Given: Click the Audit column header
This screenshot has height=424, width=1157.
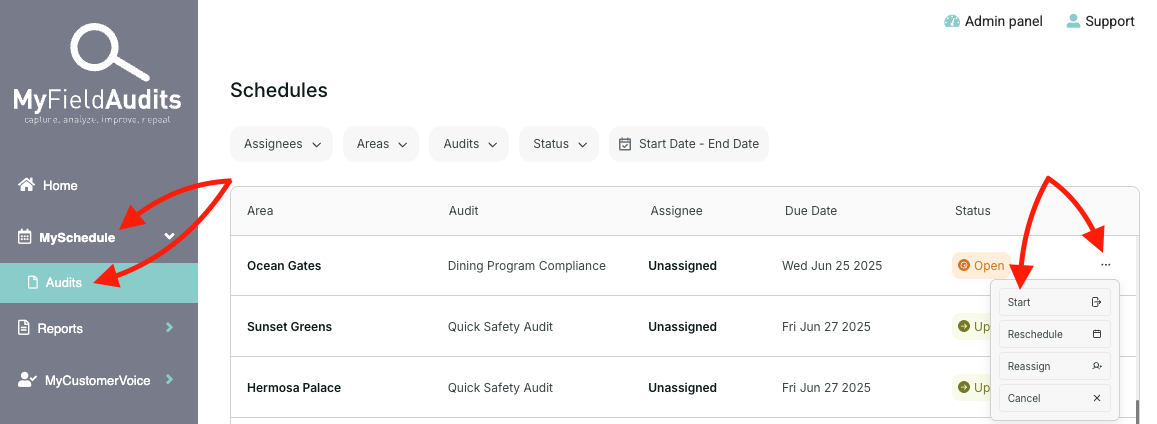Looking at the screenshot, I should tap(463, 210).
